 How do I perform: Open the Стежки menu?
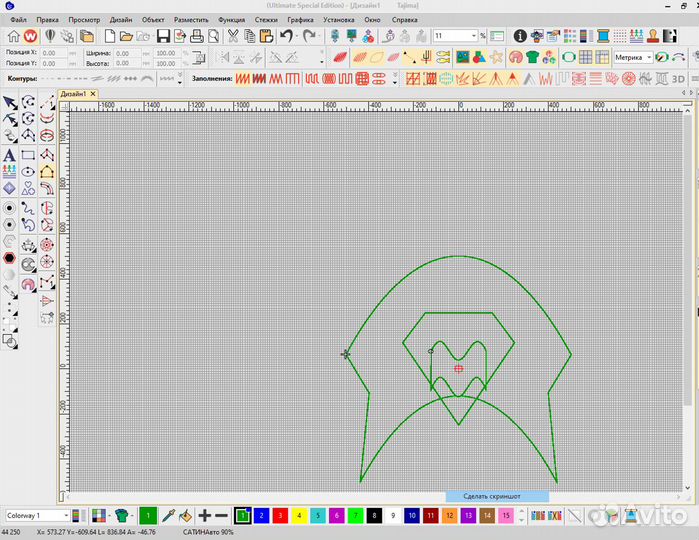(266, 20)
